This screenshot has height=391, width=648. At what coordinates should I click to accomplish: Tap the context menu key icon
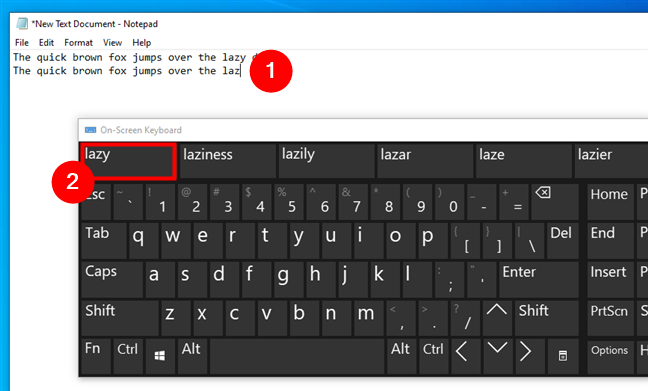pos(562,356)
